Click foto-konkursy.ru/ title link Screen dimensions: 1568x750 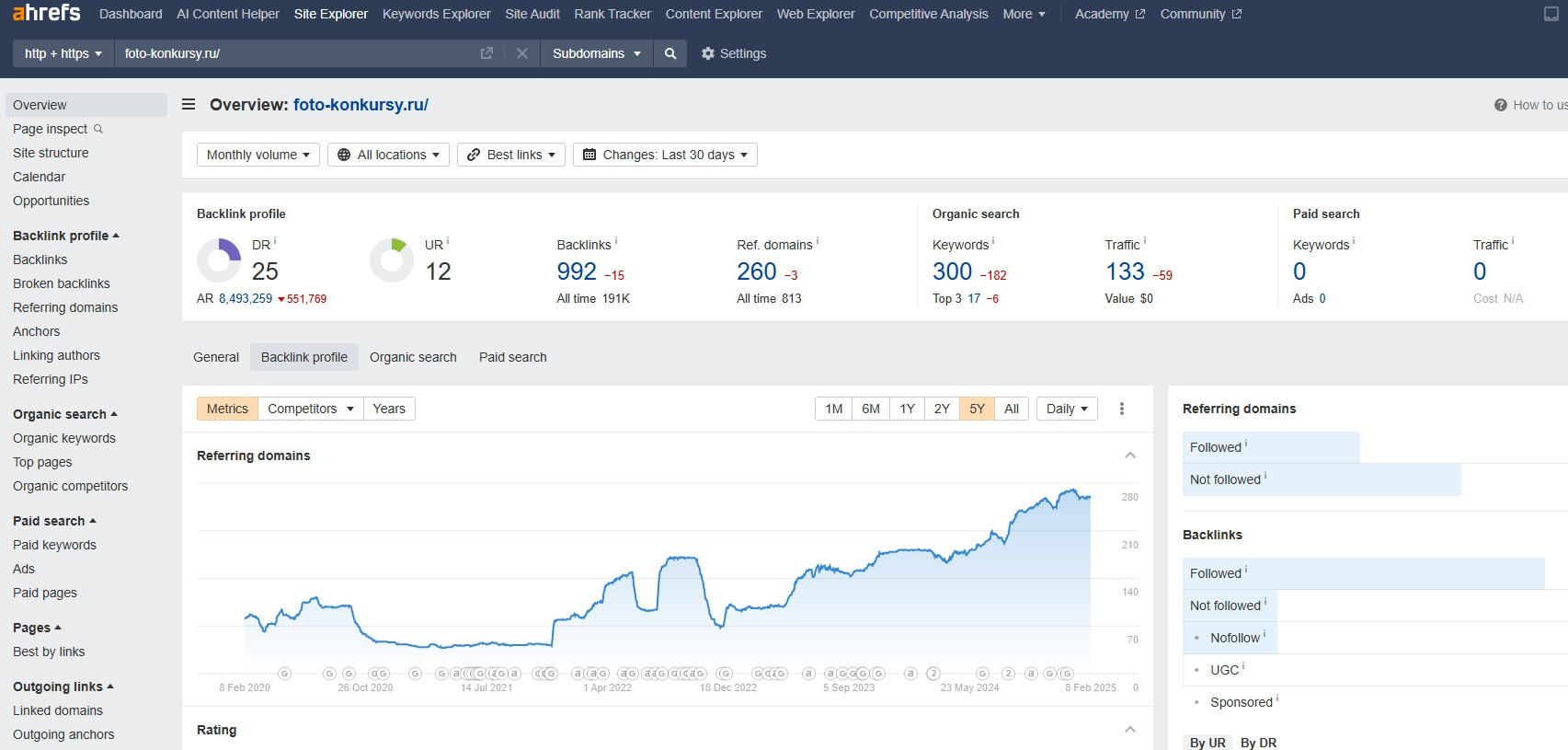coord(361,105)
